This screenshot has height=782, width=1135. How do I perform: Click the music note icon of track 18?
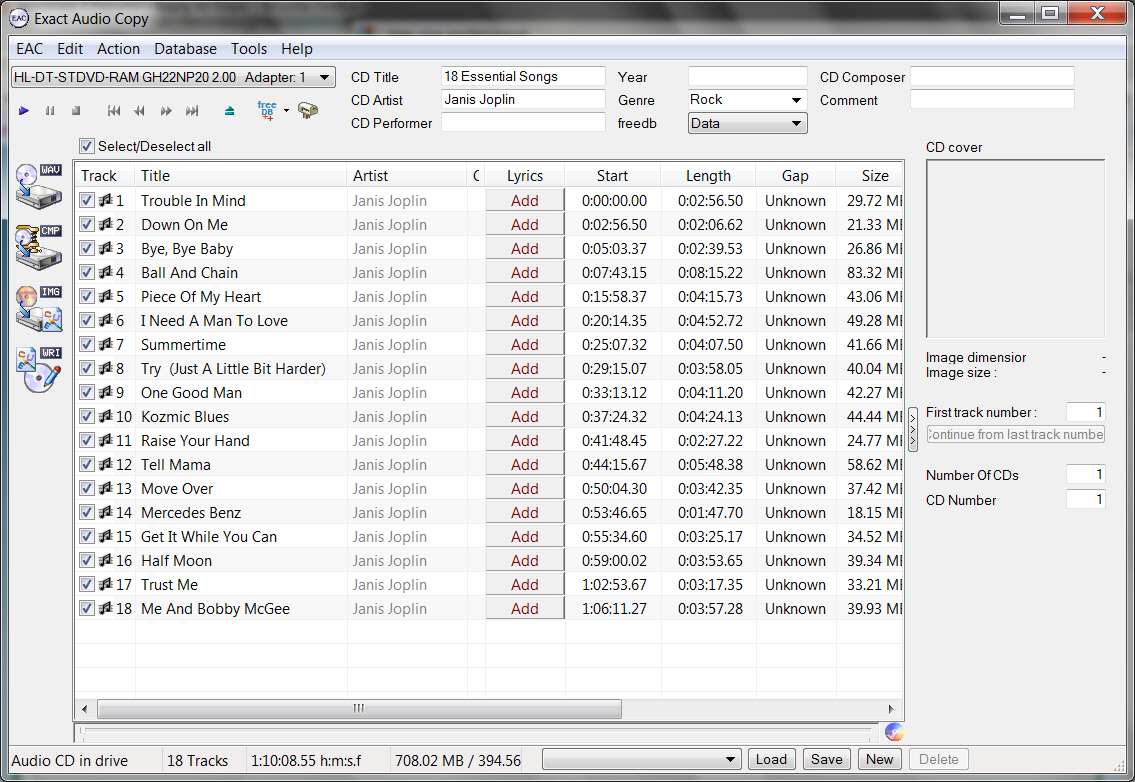coord(106,608)
